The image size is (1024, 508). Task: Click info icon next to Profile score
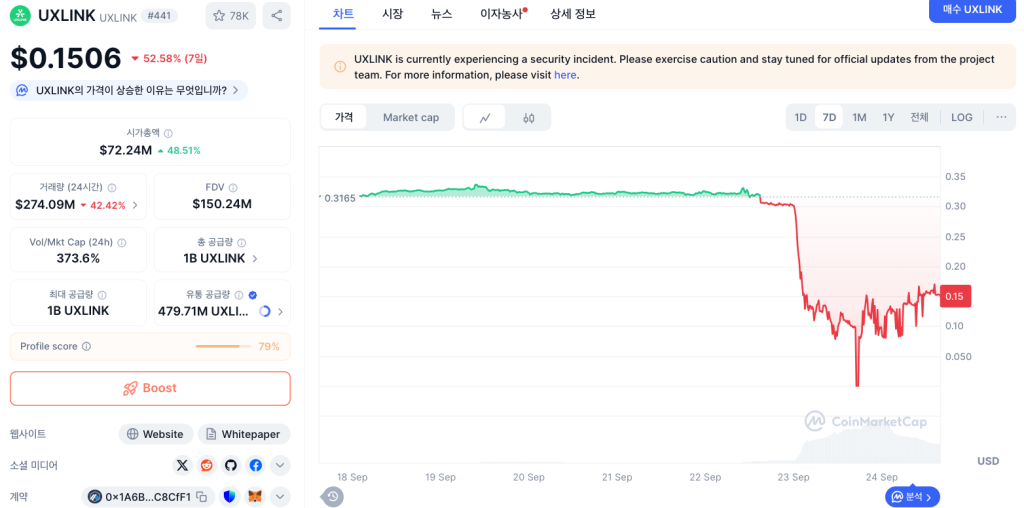coord(87,347)
